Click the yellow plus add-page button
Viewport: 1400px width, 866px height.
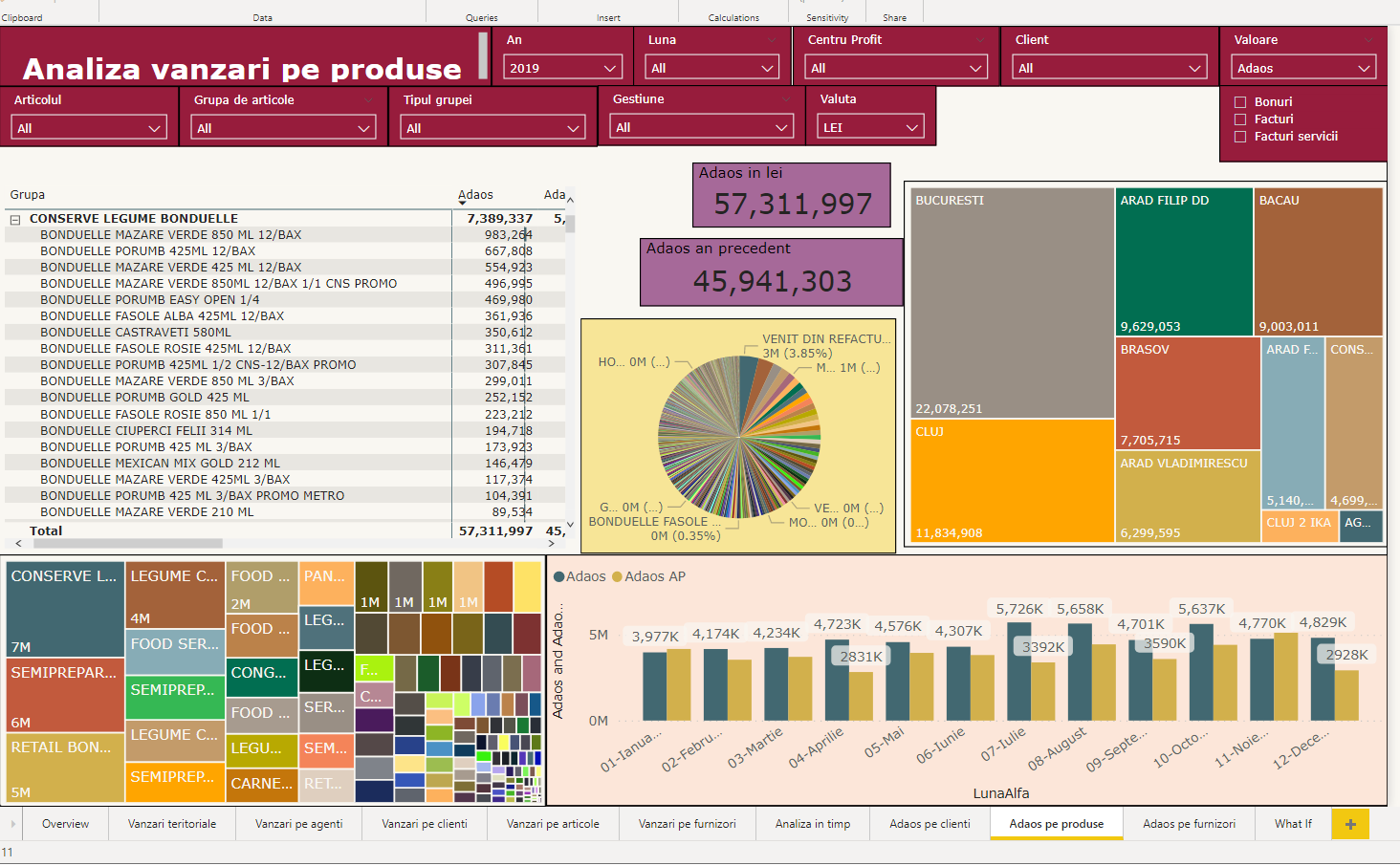[x=1350, y=824]
